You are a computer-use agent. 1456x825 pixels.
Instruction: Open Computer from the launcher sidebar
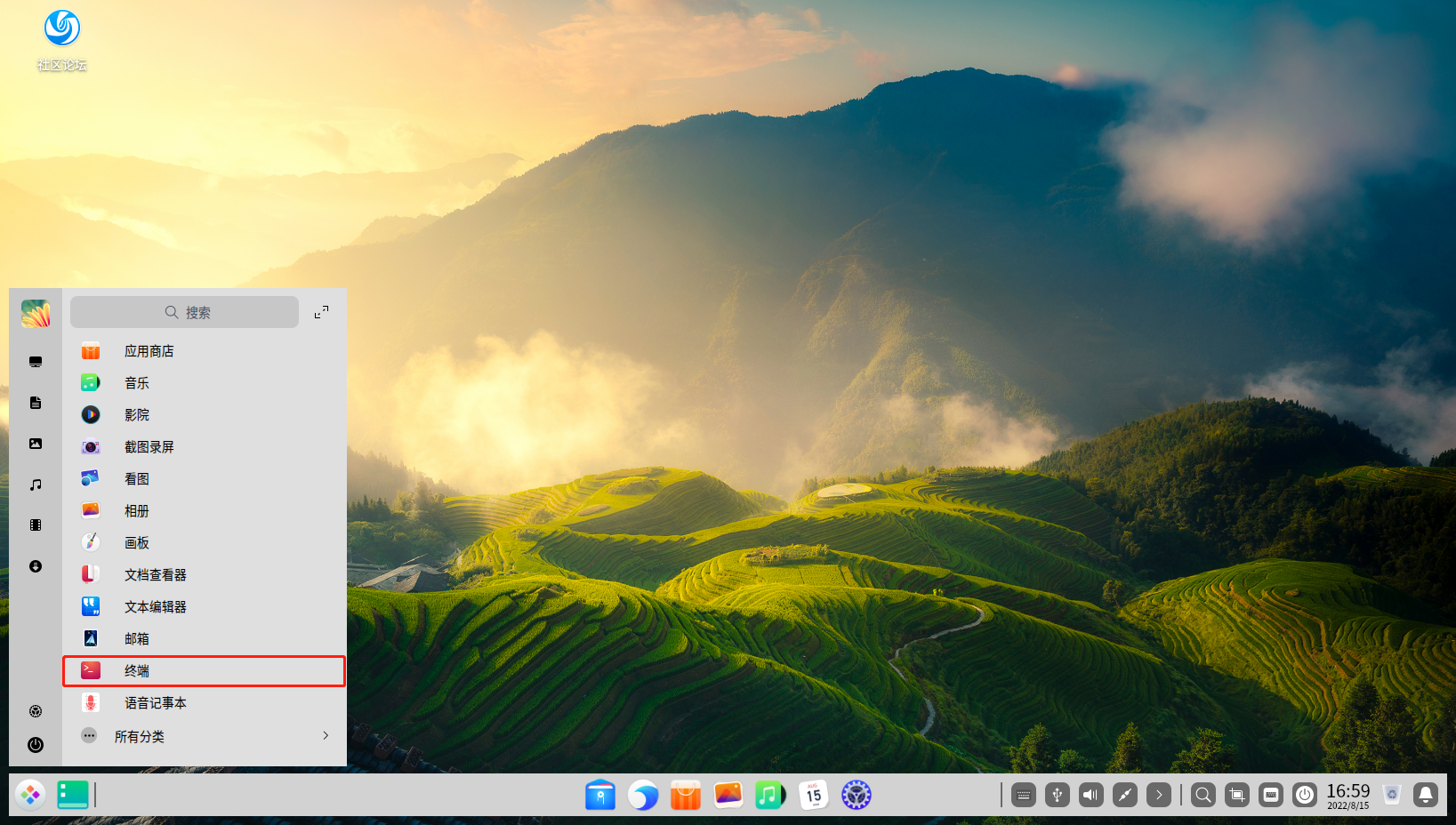(x=36, y=362)
